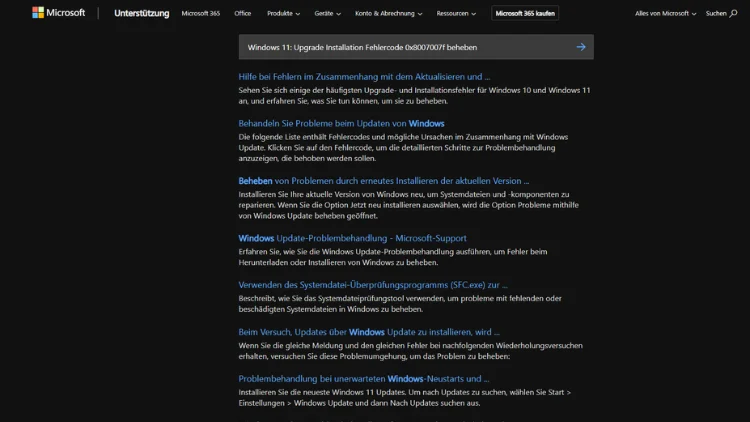This screenshot has height=422, width=750.
Task: Open Systemdatei-Überprüfungsprogramms (SFC.exe) result
Action: [x=373, y=285]
